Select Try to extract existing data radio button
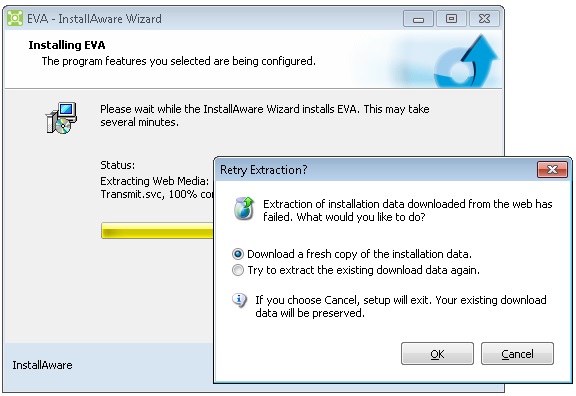Viewport: 576px width, 396px height. [238, 270]
